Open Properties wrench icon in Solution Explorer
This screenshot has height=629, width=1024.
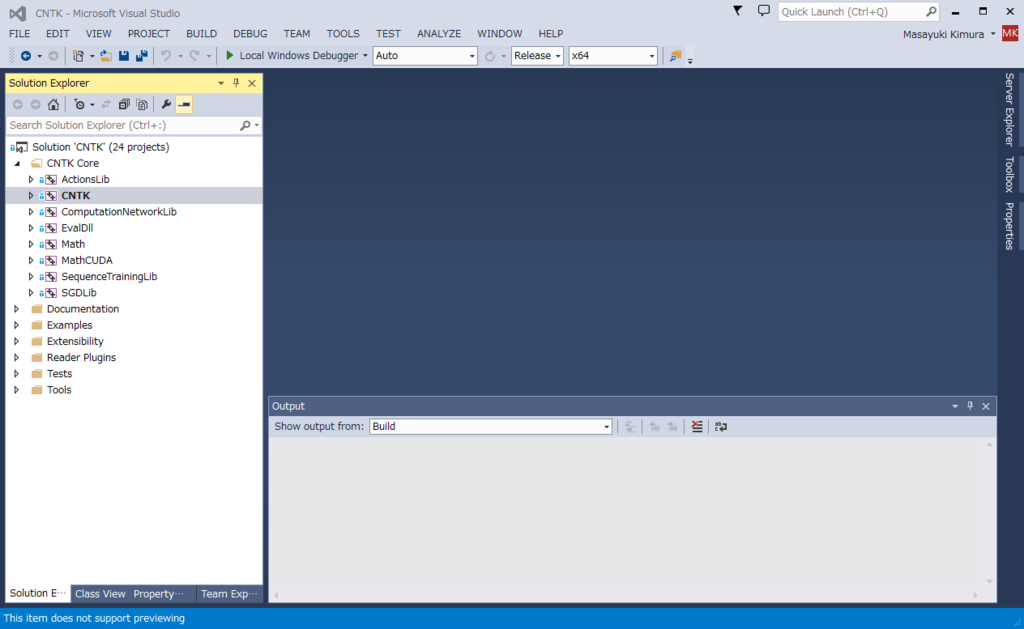[x=166, y=105]
